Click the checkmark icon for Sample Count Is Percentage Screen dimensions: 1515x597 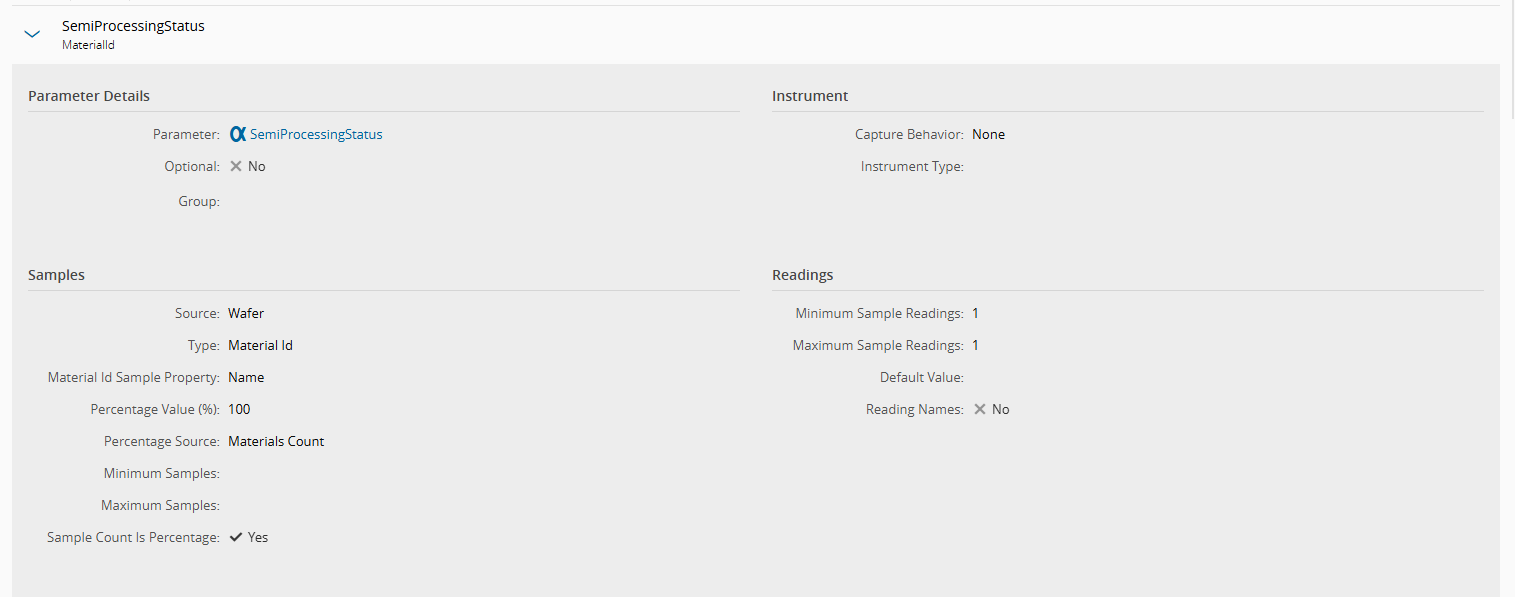point(236,537)
